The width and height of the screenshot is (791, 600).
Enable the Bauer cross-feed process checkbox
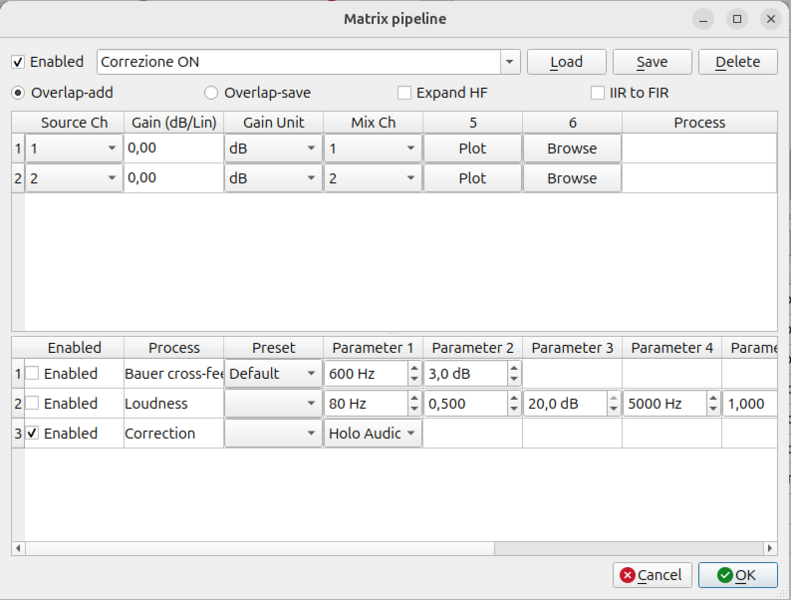[x=33, y=373]
